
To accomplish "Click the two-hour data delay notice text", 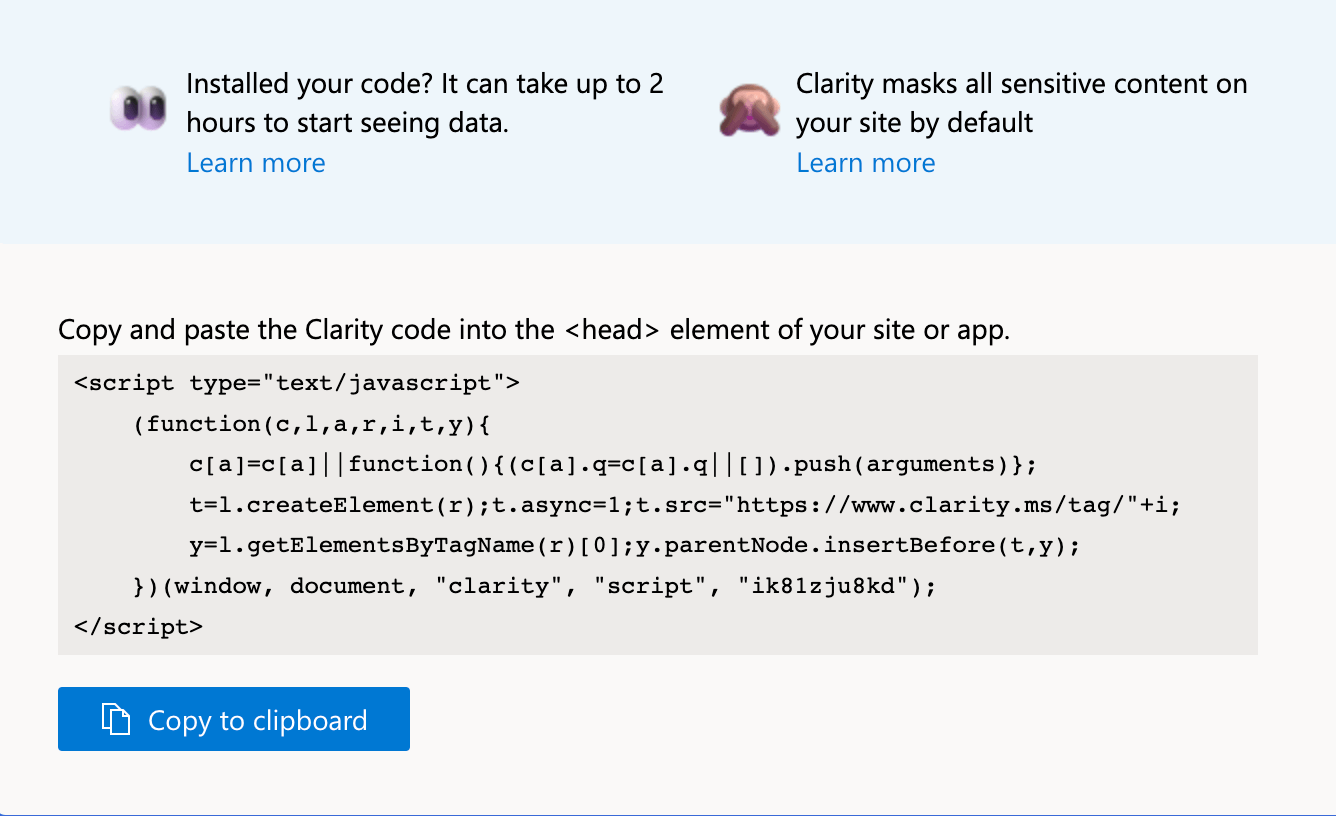I will pos(424,103).
